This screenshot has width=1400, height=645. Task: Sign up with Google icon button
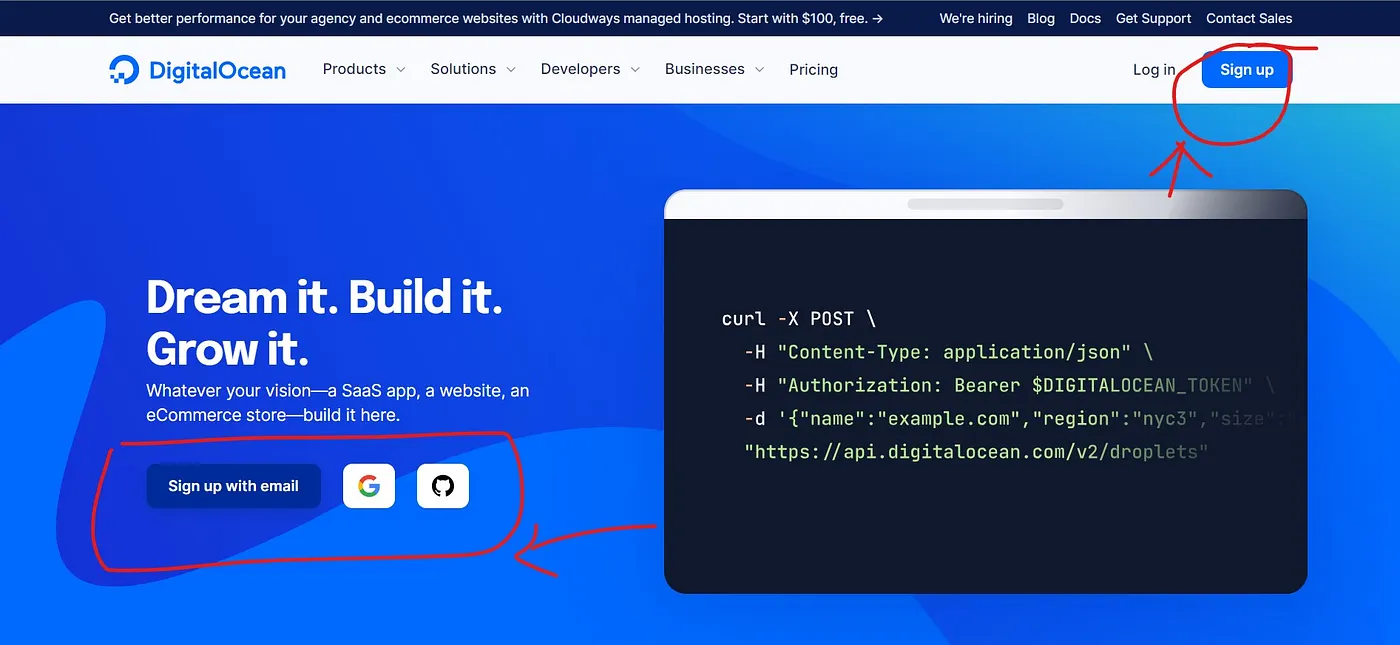click(x=369, y=486)
